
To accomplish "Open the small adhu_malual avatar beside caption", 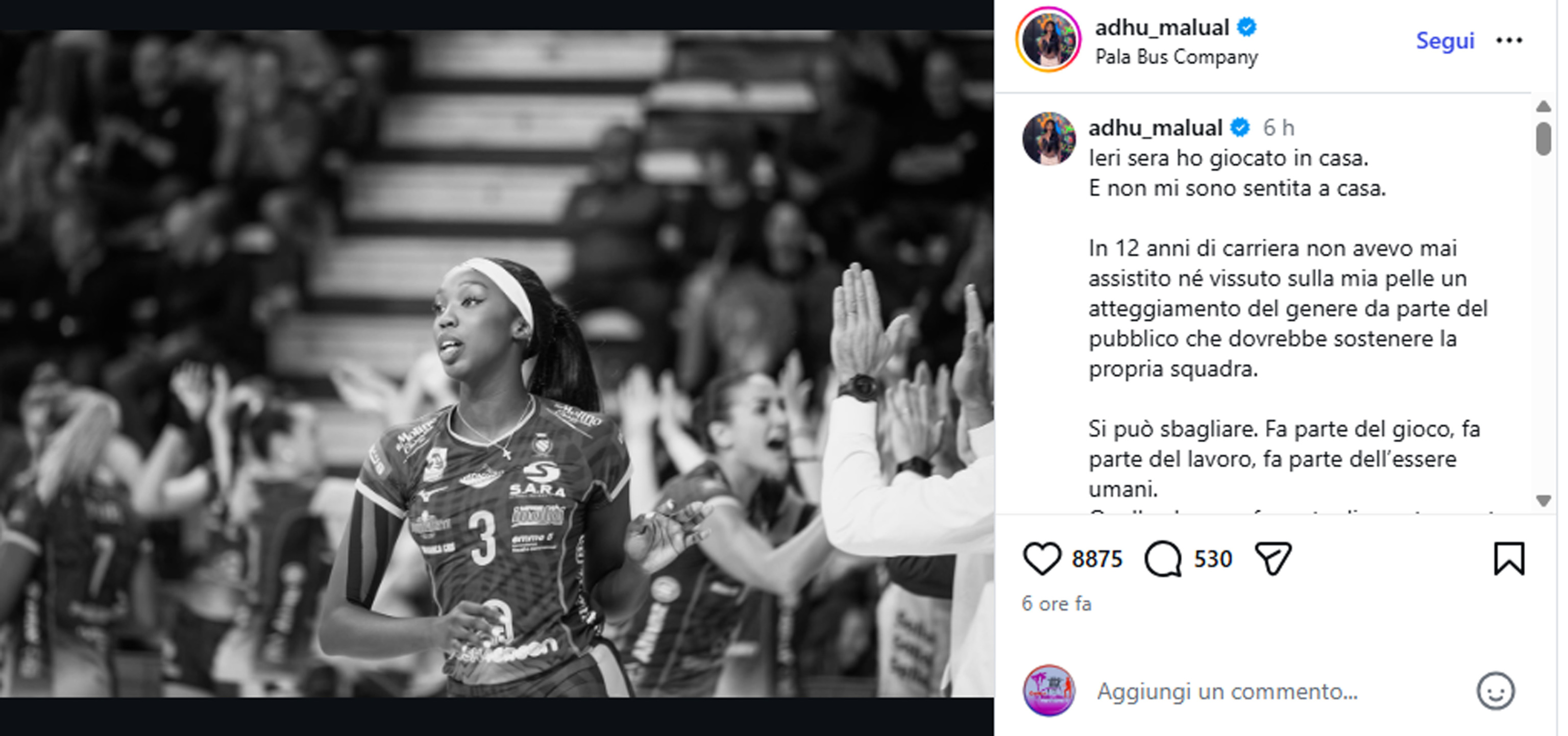I will tap(1048, 138).
